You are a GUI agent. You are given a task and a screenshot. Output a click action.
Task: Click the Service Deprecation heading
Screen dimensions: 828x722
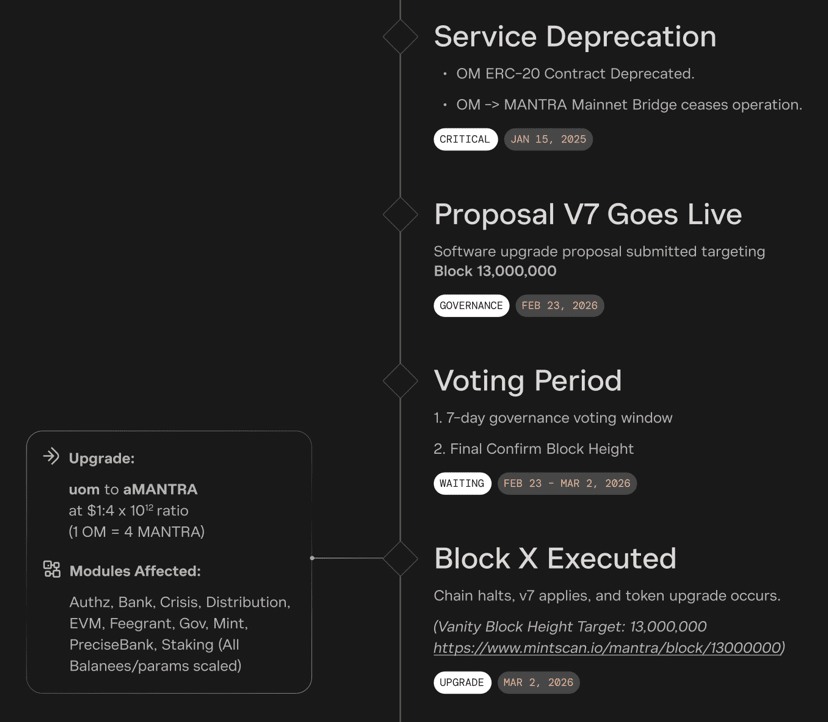575,37
